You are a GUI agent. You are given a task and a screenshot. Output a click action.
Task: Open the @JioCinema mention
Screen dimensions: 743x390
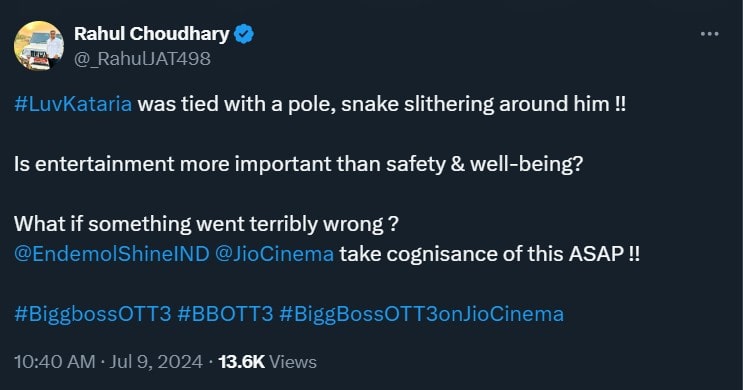(x=274, y=254)
